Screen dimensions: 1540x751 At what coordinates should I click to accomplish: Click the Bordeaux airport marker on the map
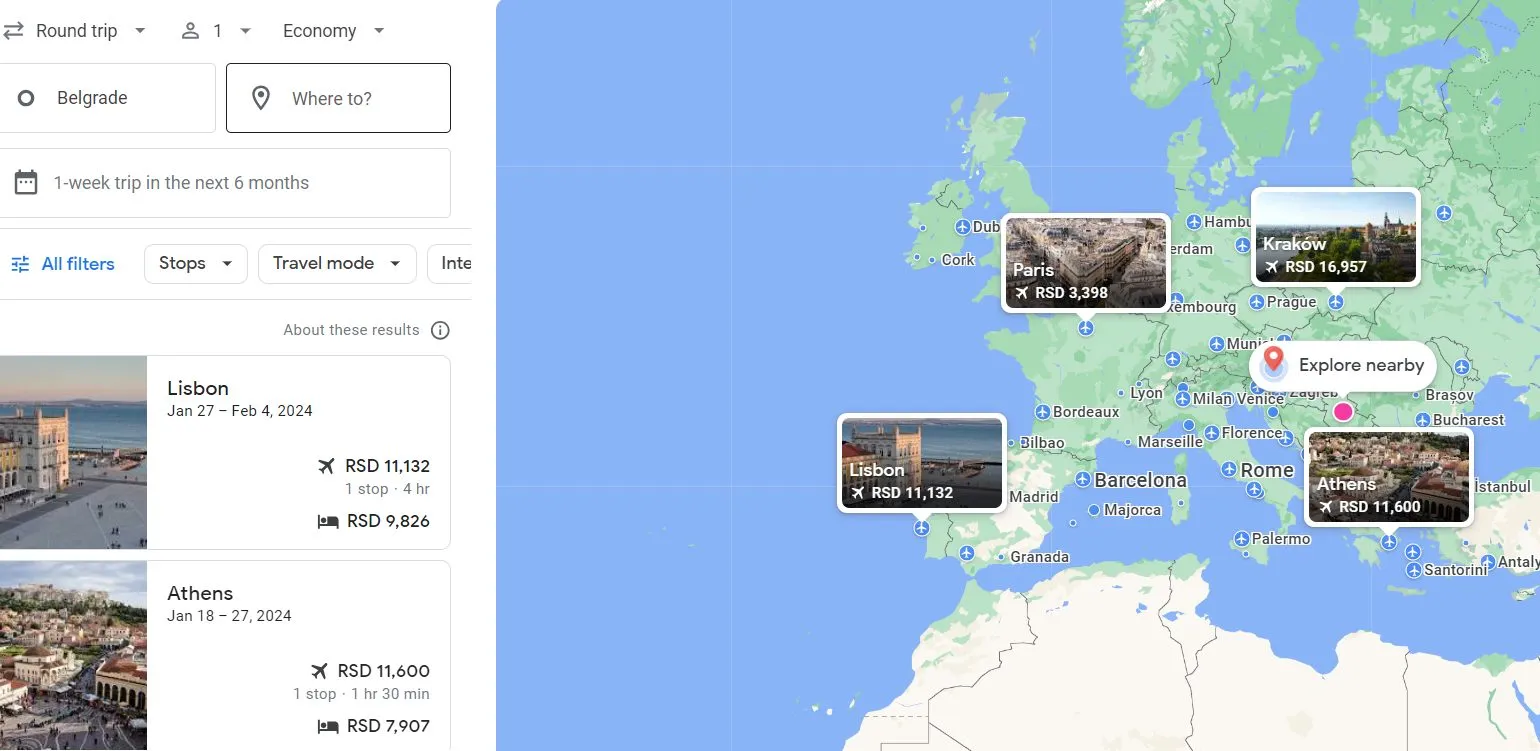[1042, 412]
